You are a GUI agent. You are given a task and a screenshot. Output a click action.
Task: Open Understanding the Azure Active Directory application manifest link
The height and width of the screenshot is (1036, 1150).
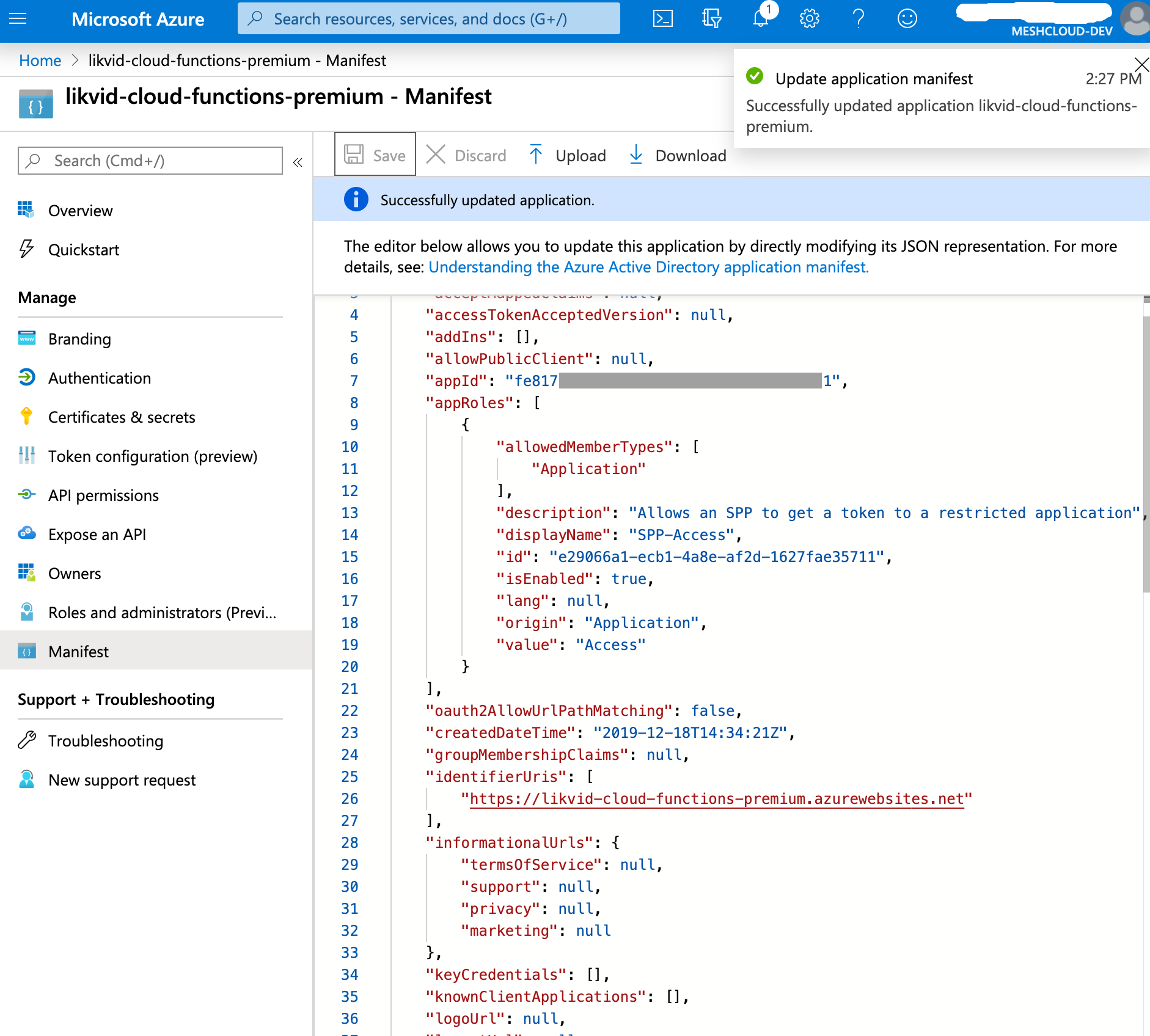pyautogui.click(x=648, y=267)
